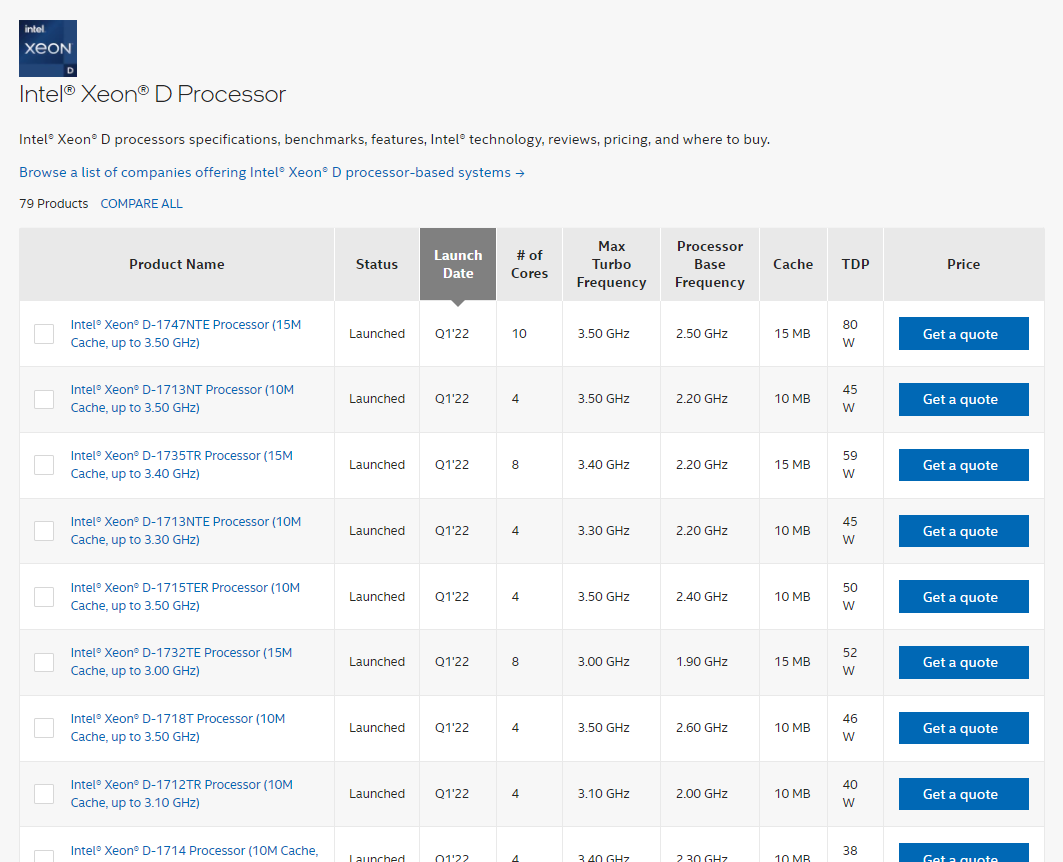Mark the D-1718T processor checkbox

pyautogui.click(x=44, y=728)
